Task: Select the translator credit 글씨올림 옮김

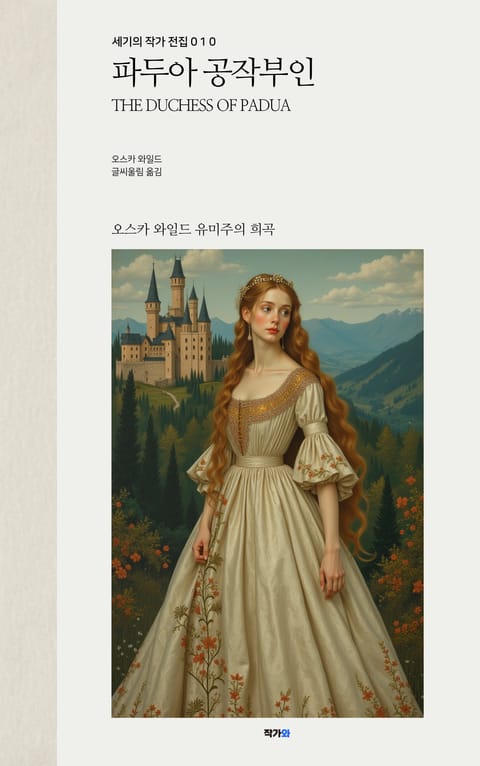Action: pyautogui.click(x=137, y=171)
